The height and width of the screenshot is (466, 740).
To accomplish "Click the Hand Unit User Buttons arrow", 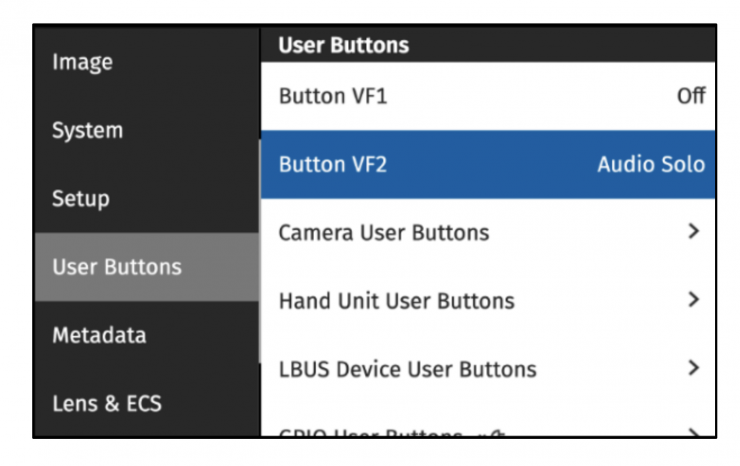I will 694,300.
